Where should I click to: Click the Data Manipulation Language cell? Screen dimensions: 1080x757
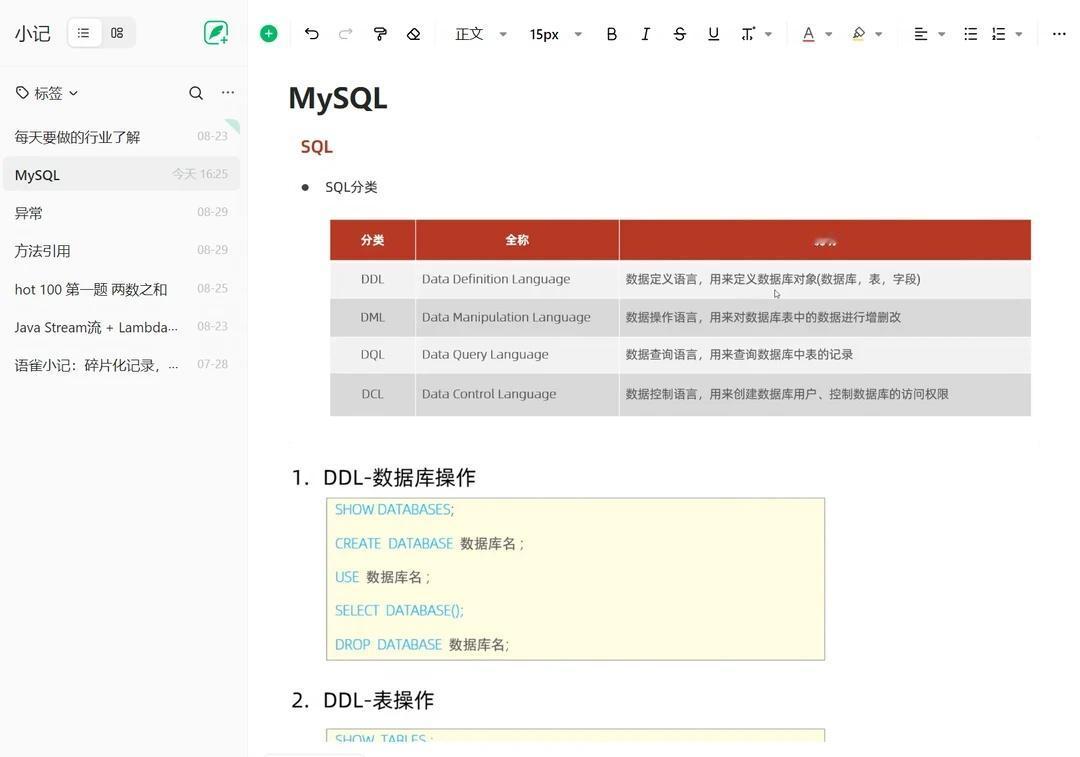(x=517, y=318)
